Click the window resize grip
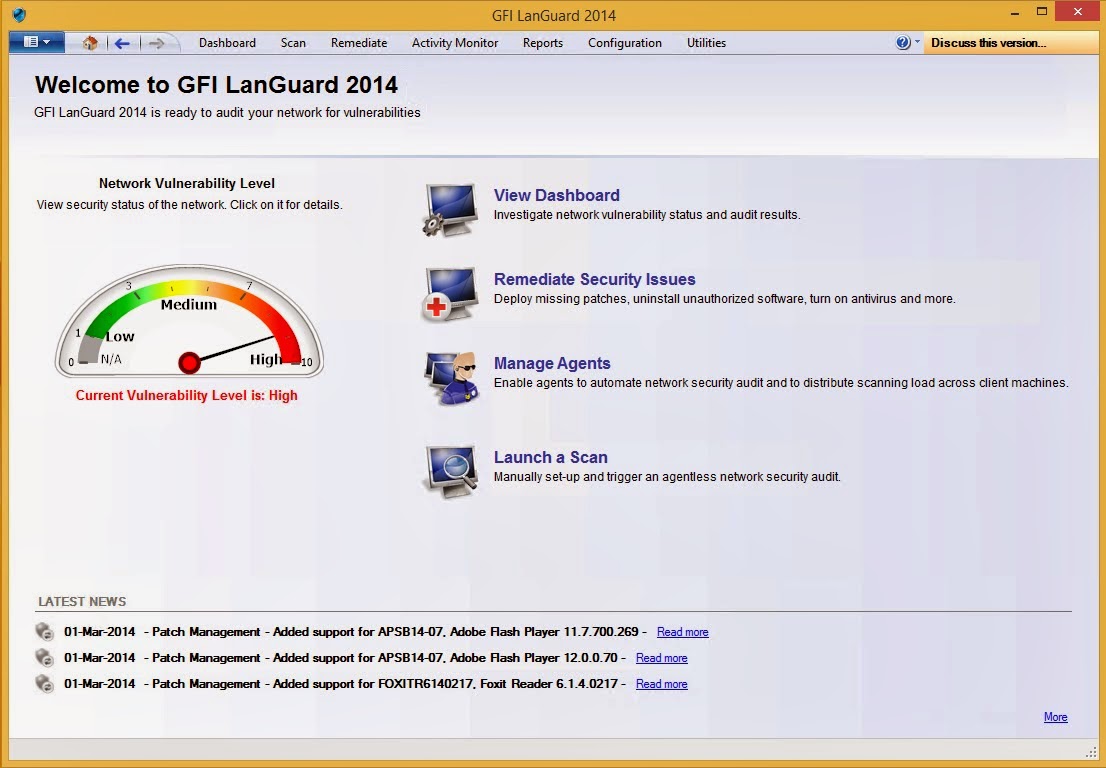 pyautogui.click(x=1091, y=752)
